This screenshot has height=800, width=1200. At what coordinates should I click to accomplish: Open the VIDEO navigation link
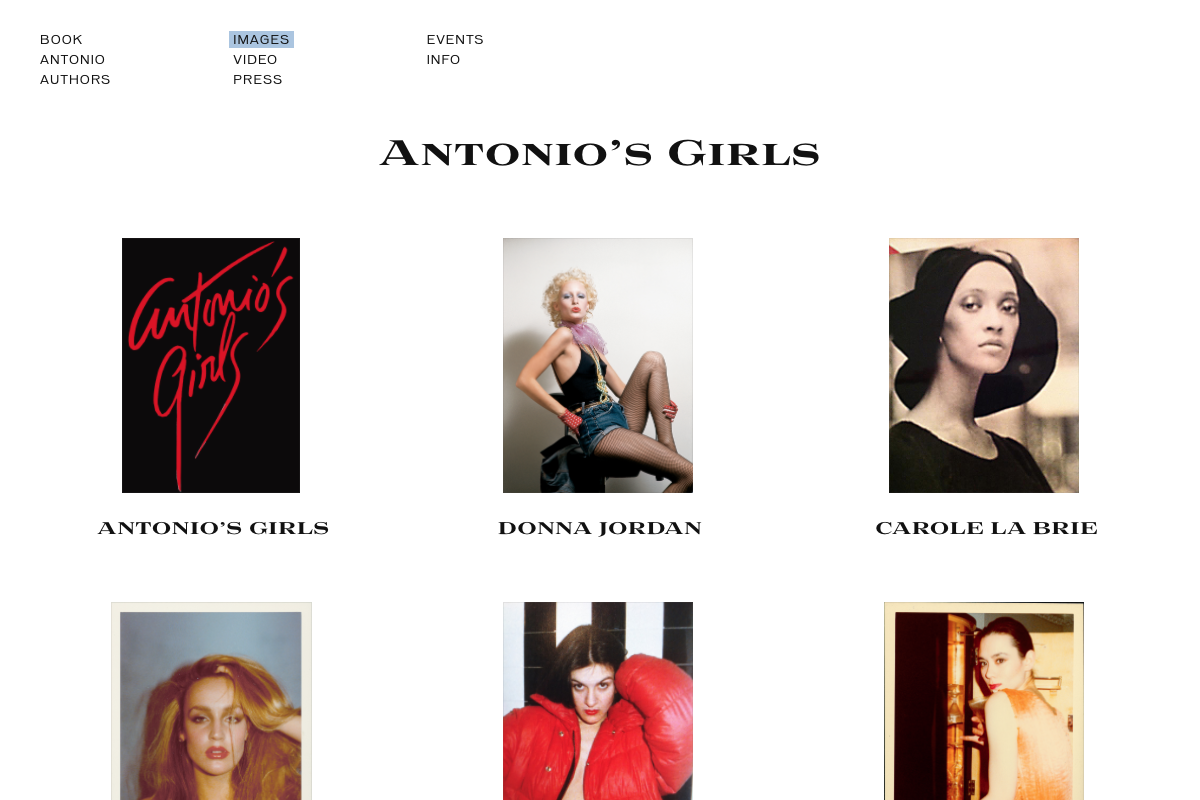tap(255, 60)
